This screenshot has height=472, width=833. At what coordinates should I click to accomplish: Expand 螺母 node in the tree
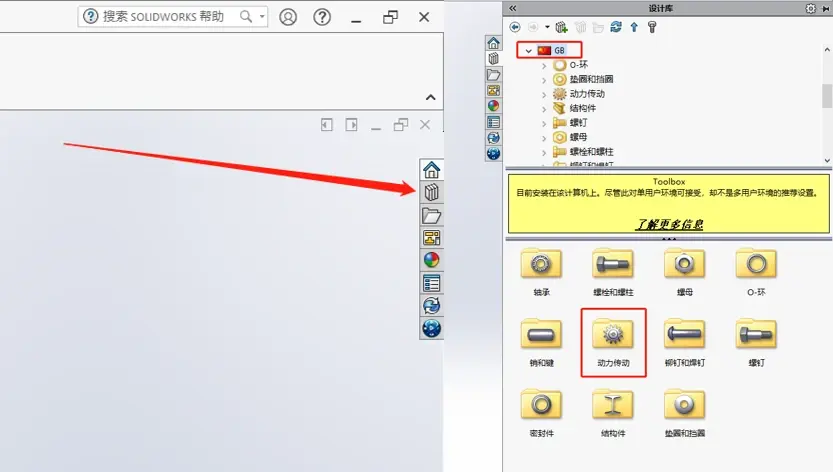(543, 138)
